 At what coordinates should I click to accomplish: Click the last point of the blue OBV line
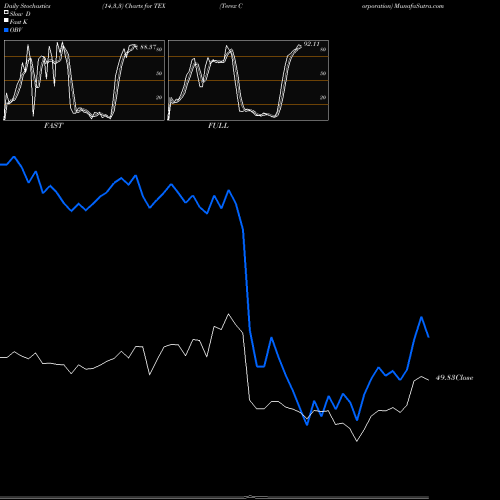pos(429,337)
